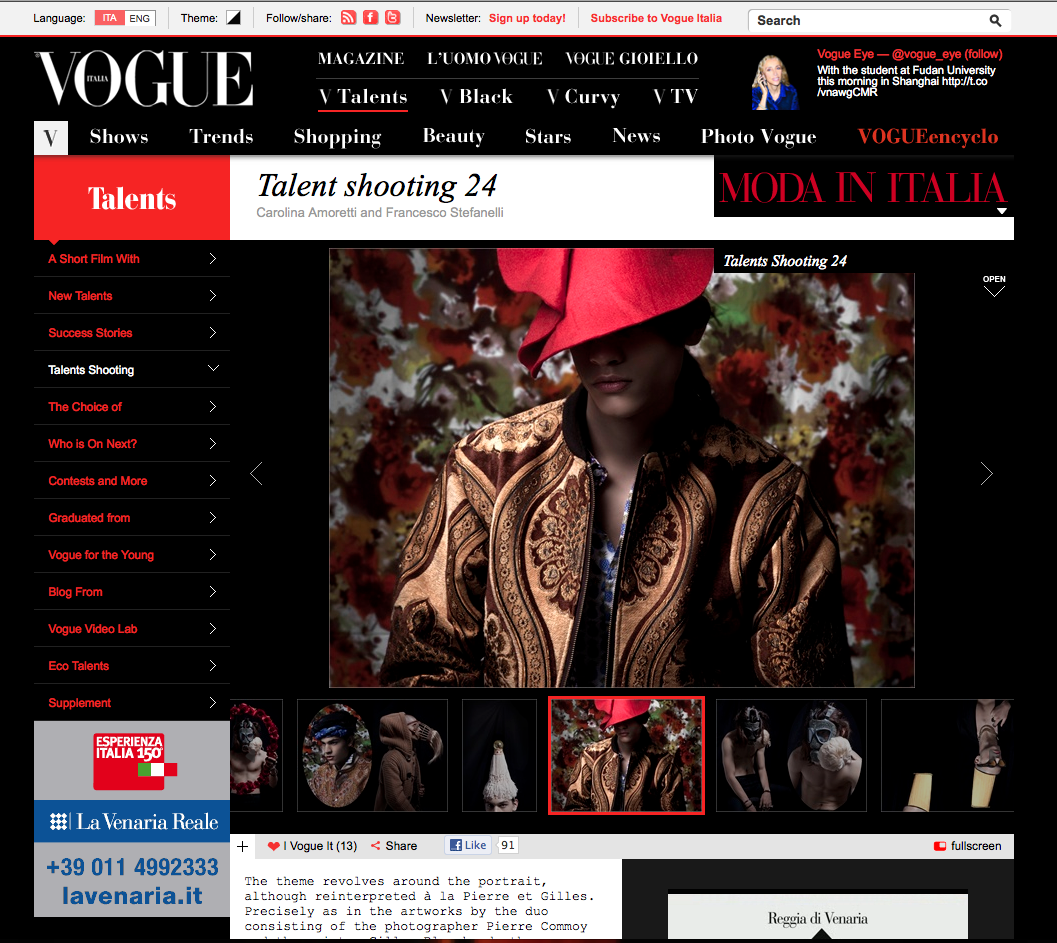Image resolution: width=1057 pixels, height=943 pixels.
Task: Go to MAGAZINE section
Action: (x=361, y=59)
